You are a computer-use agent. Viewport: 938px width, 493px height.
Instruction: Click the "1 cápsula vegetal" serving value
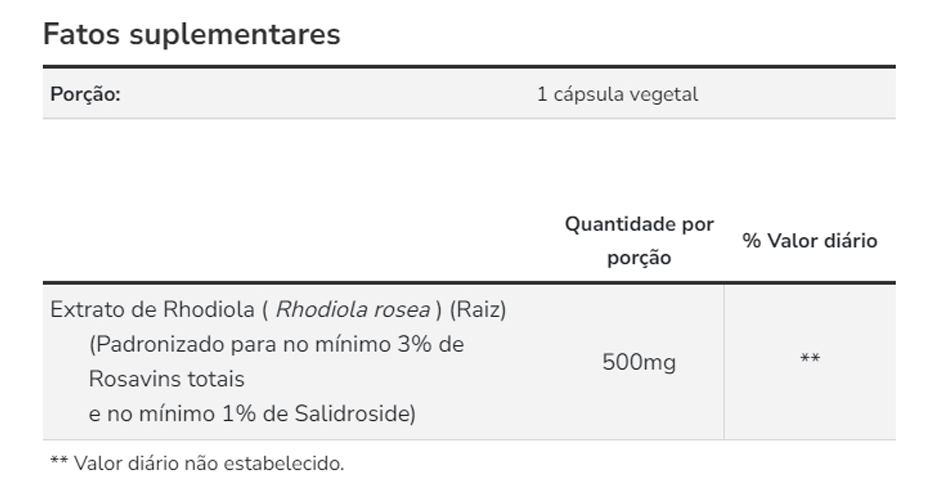coord(617,95)
